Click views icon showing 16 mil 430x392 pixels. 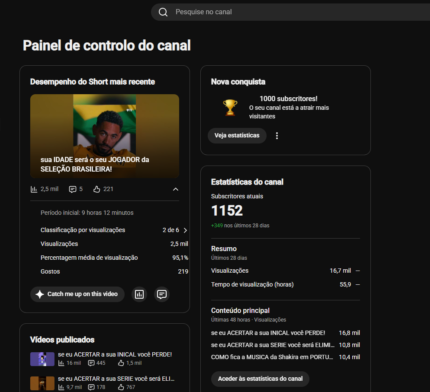[x=61, y=363]
